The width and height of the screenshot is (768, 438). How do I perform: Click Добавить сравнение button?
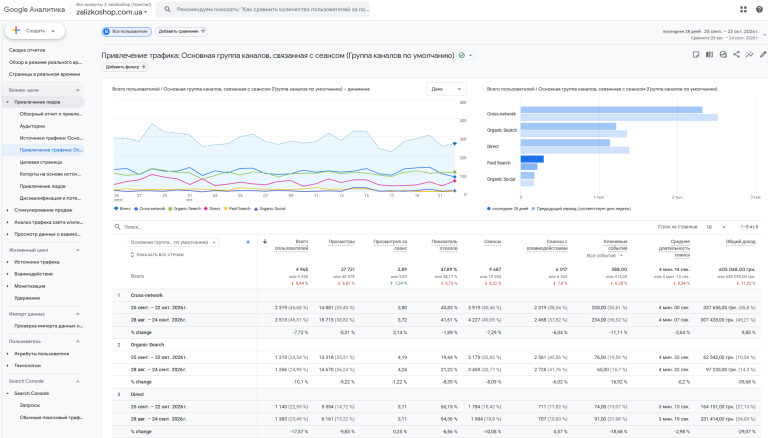coord(181,31)
